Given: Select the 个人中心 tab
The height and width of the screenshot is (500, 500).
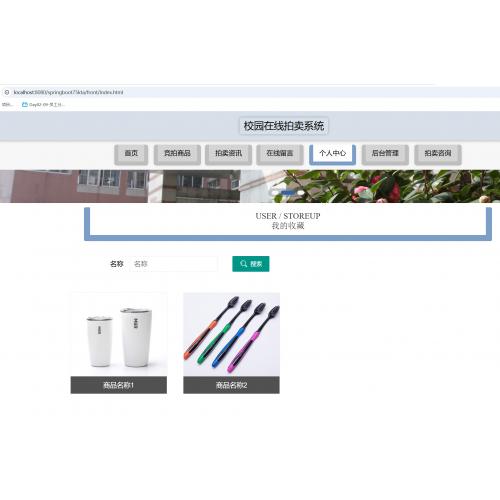Looking at the screenshot, I should [332, 154].
